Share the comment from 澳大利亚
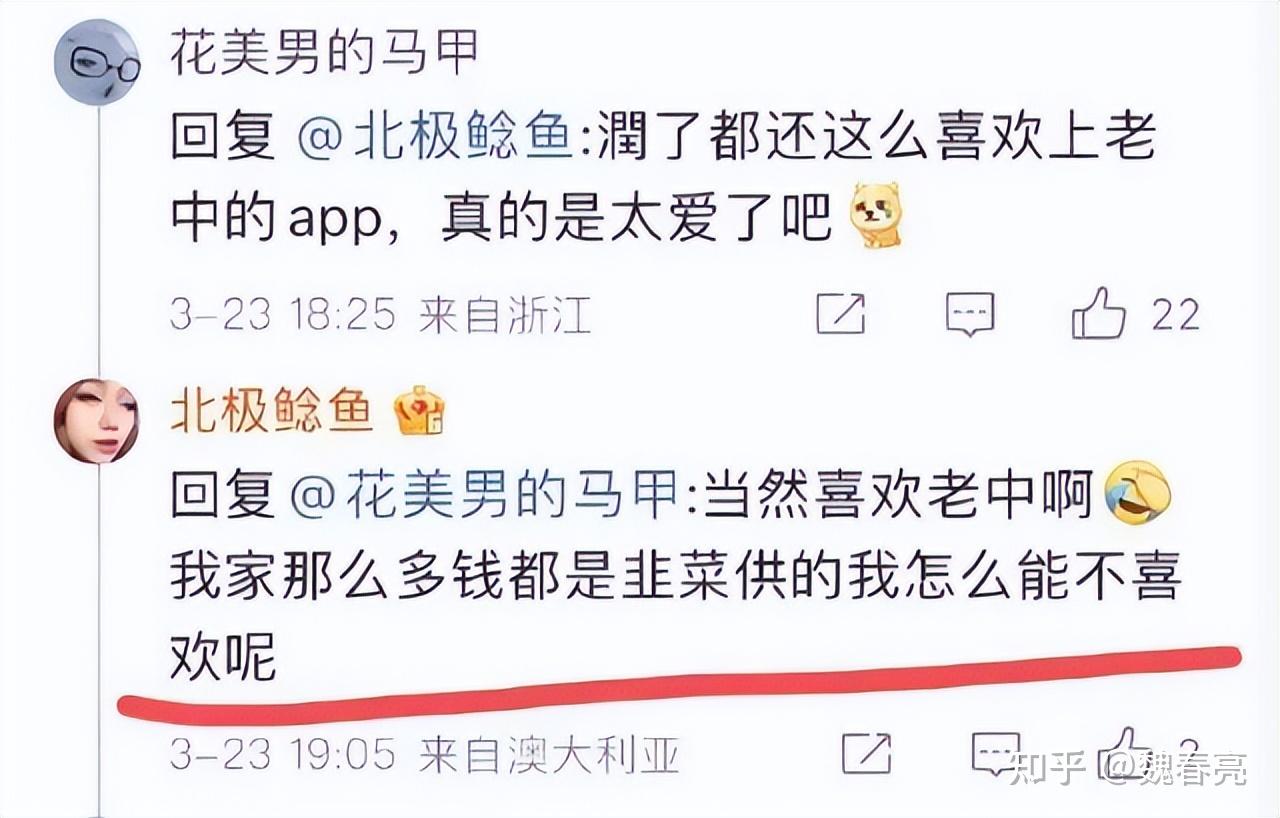 tap(866, 753)
